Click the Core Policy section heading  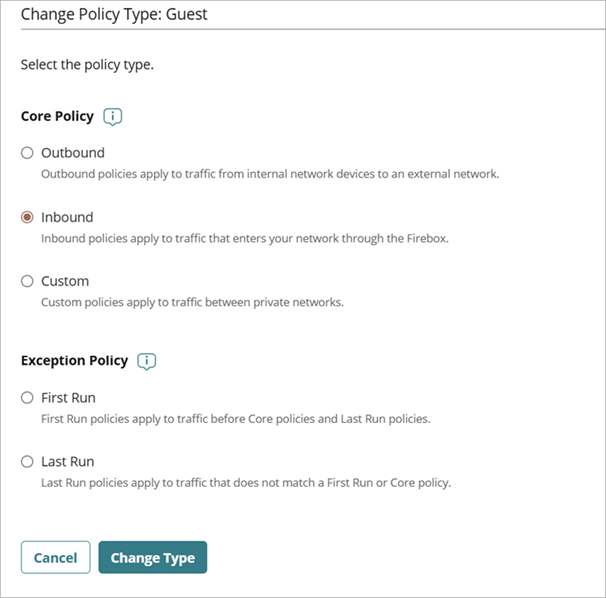click(57, 117)
